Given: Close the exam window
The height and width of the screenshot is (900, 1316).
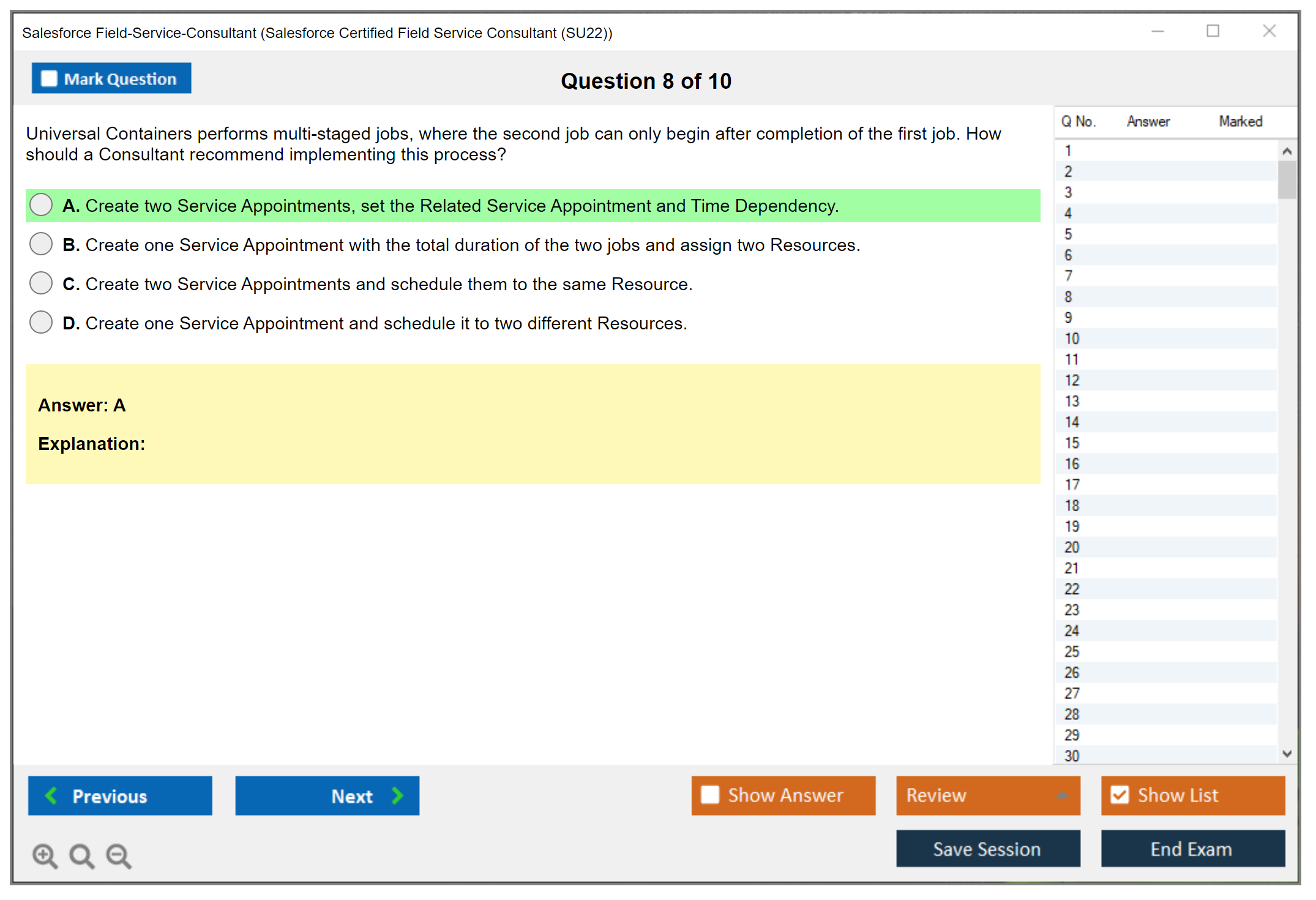Looking at the screenshot, I should pyautogui.click(x=1269, y=31).
